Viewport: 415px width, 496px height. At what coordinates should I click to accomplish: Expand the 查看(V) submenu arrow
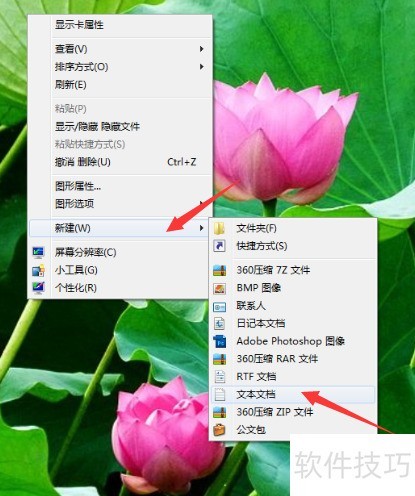(201, 49)
